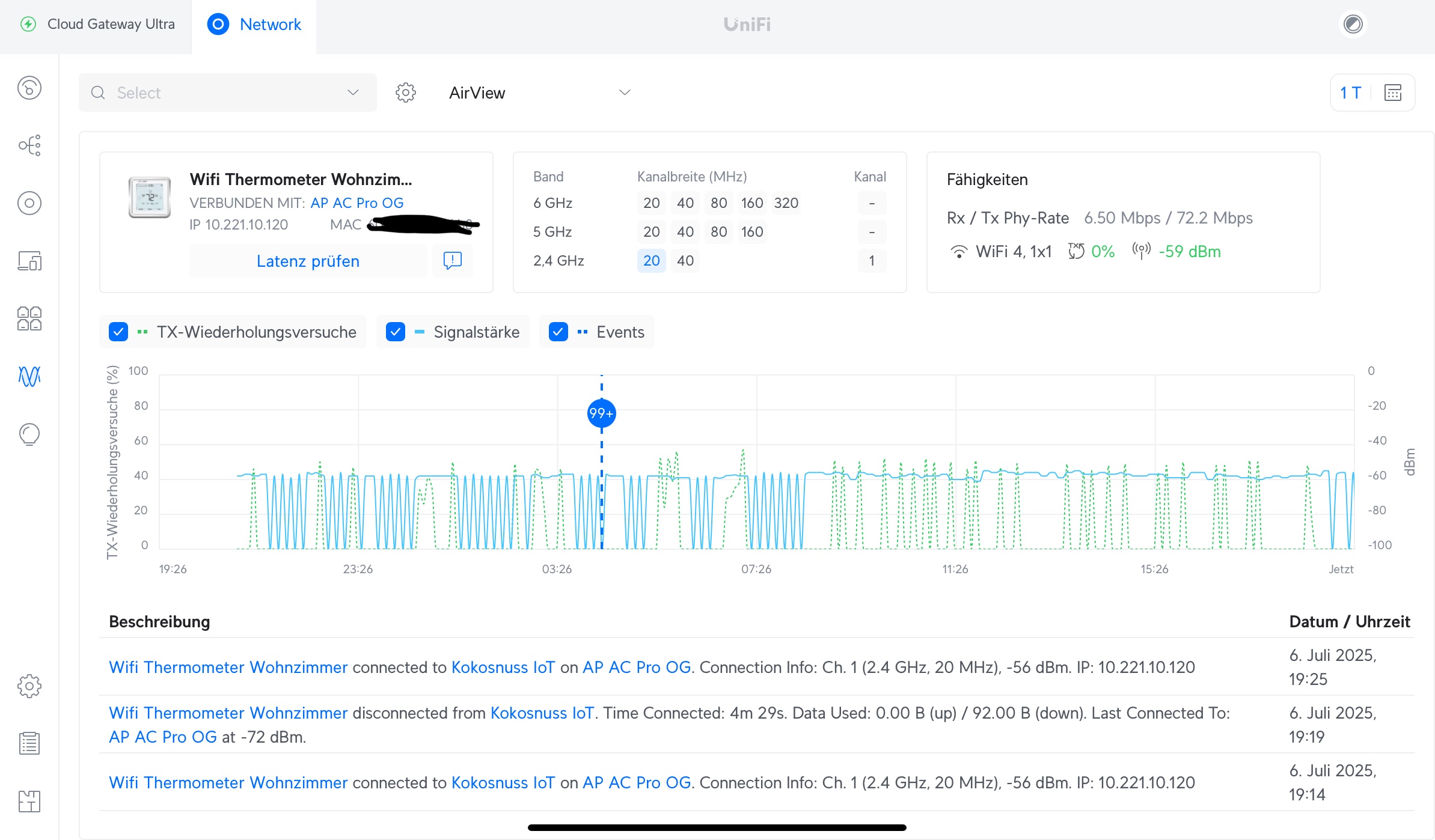Open the calendar date picker icon
This screenshot has height=840, width=1435.
(x=1393, y=93)
